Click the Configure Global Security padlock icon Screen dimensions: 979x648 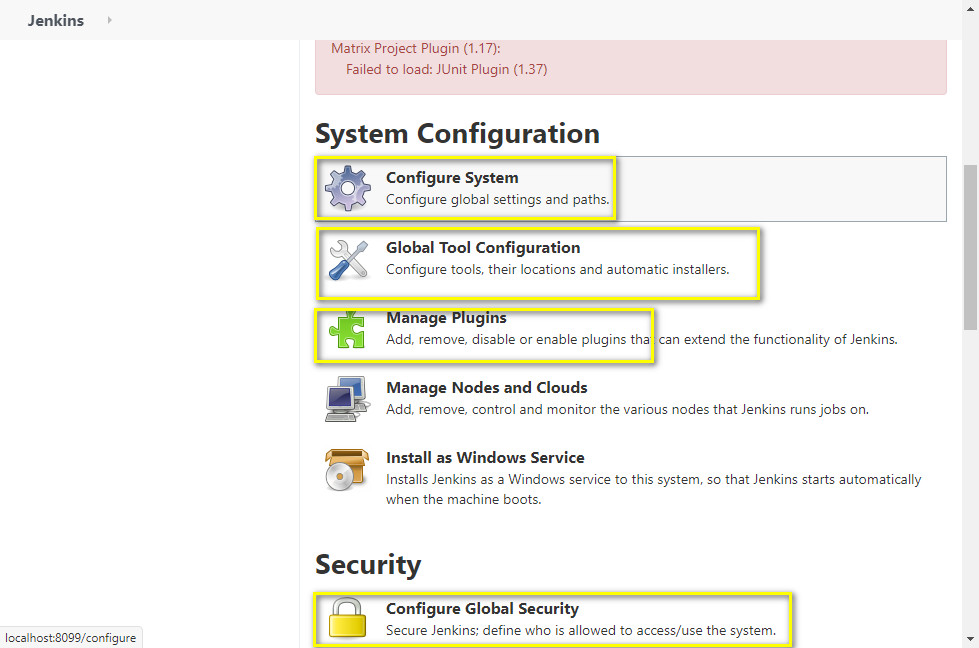coord(347,619)
